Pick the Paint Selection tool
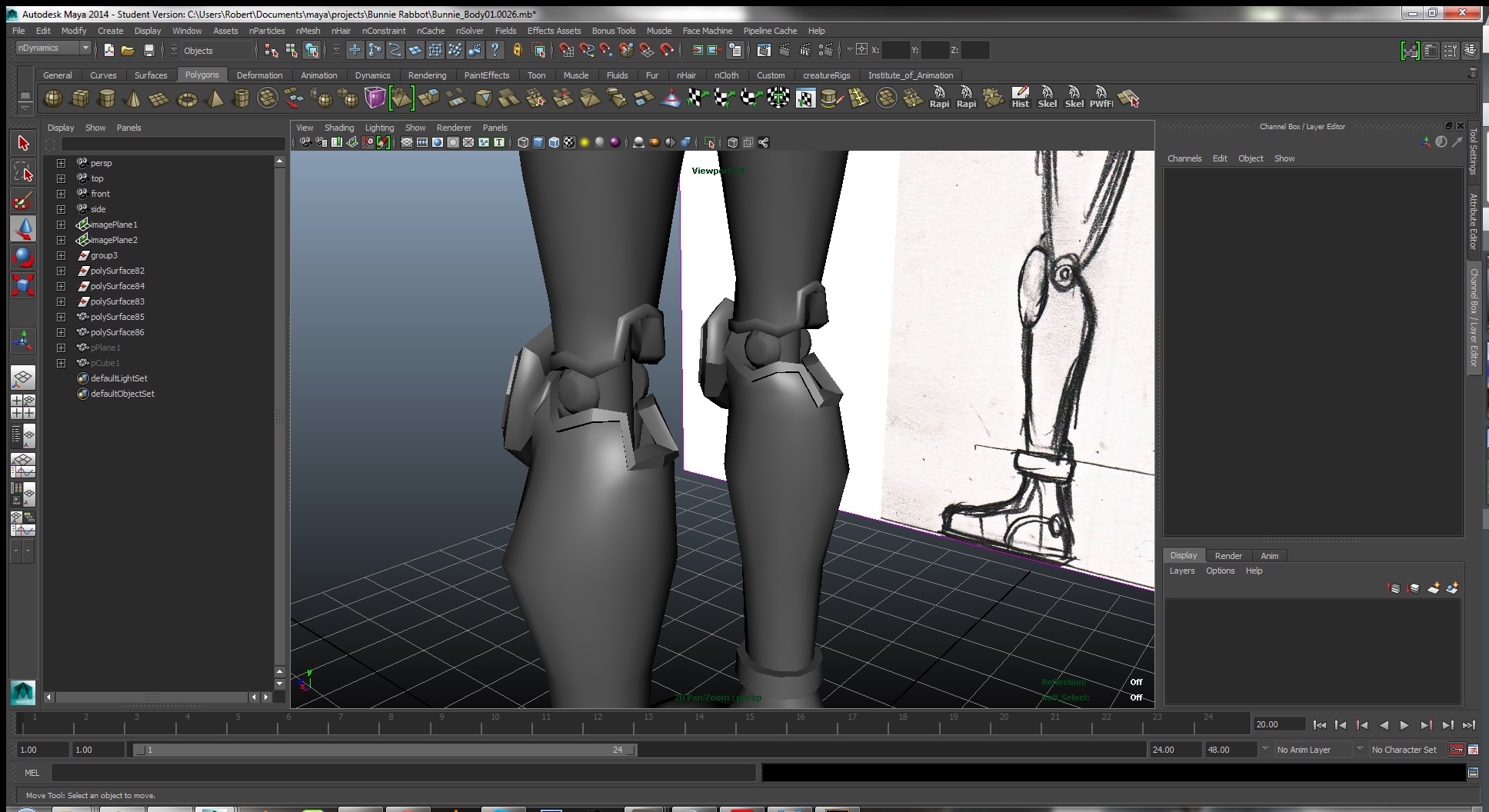 (x=23, y=201)
